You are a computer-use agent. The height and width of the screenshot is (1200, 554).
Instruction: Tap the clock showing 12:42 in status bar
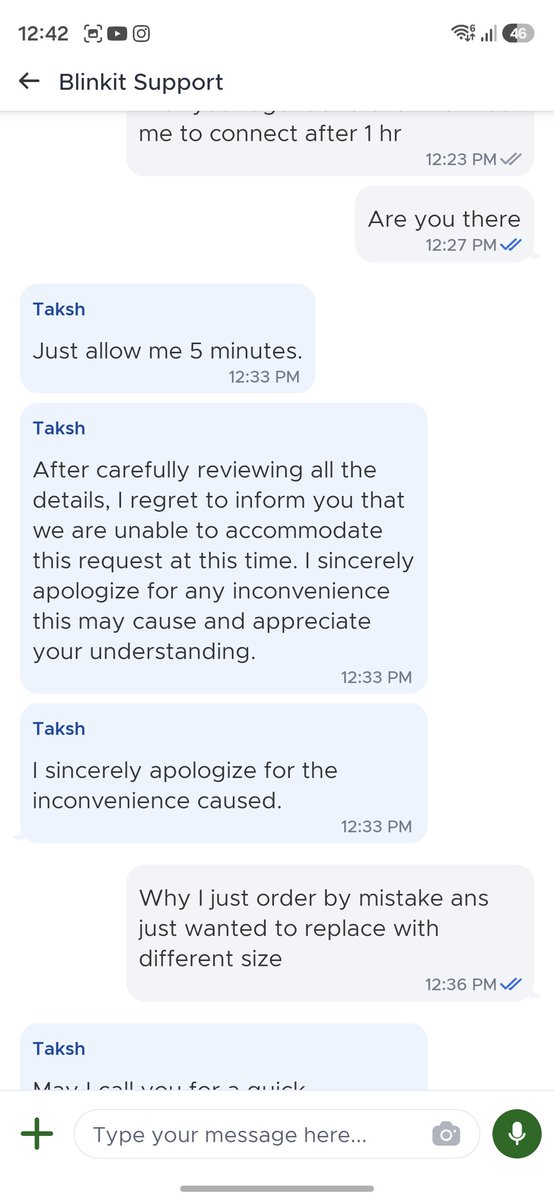coord(43,33)
